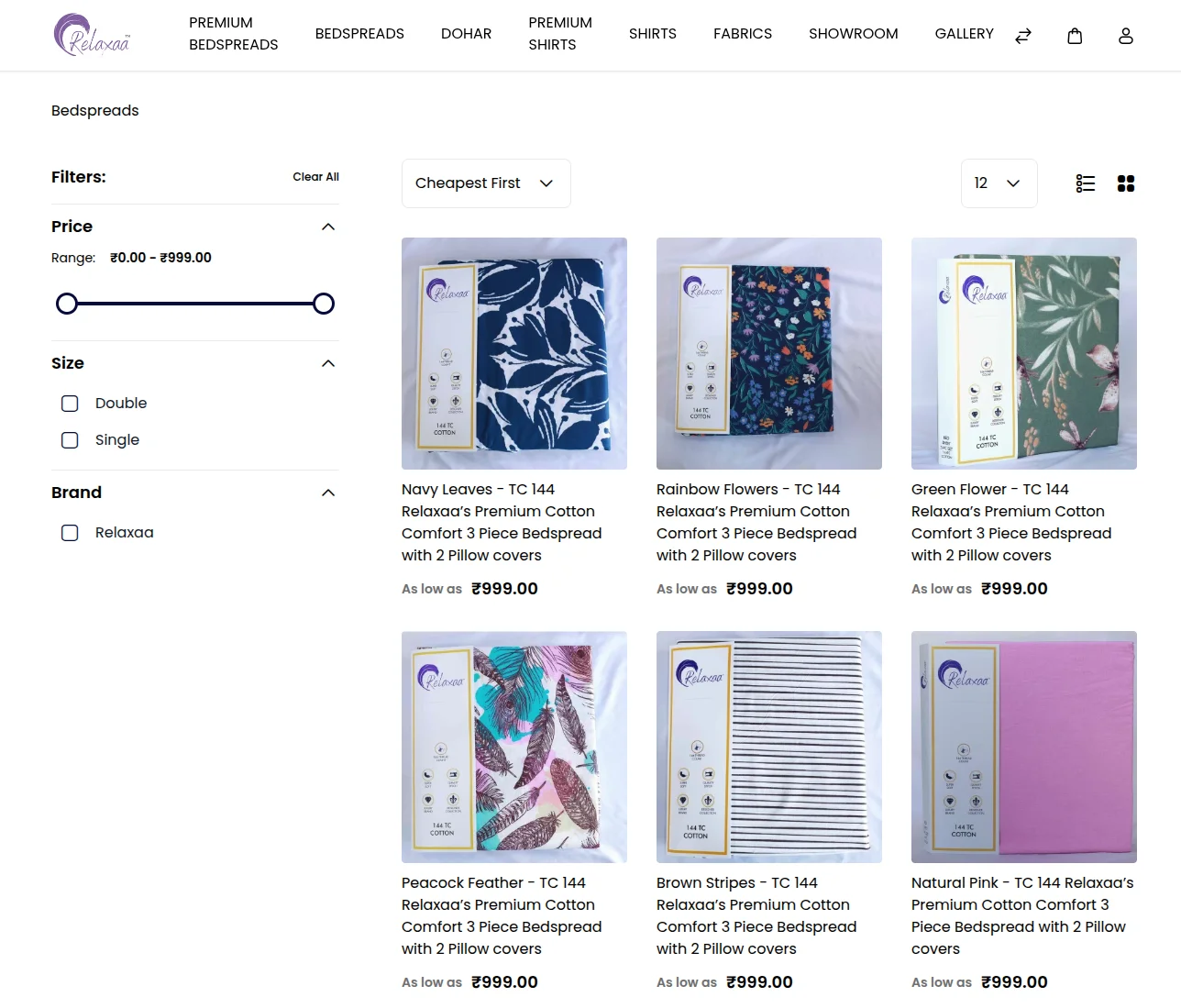Click Navy Leaves product image
The width and height of the screenshot is (1181, 1008).
coord(514,354)
